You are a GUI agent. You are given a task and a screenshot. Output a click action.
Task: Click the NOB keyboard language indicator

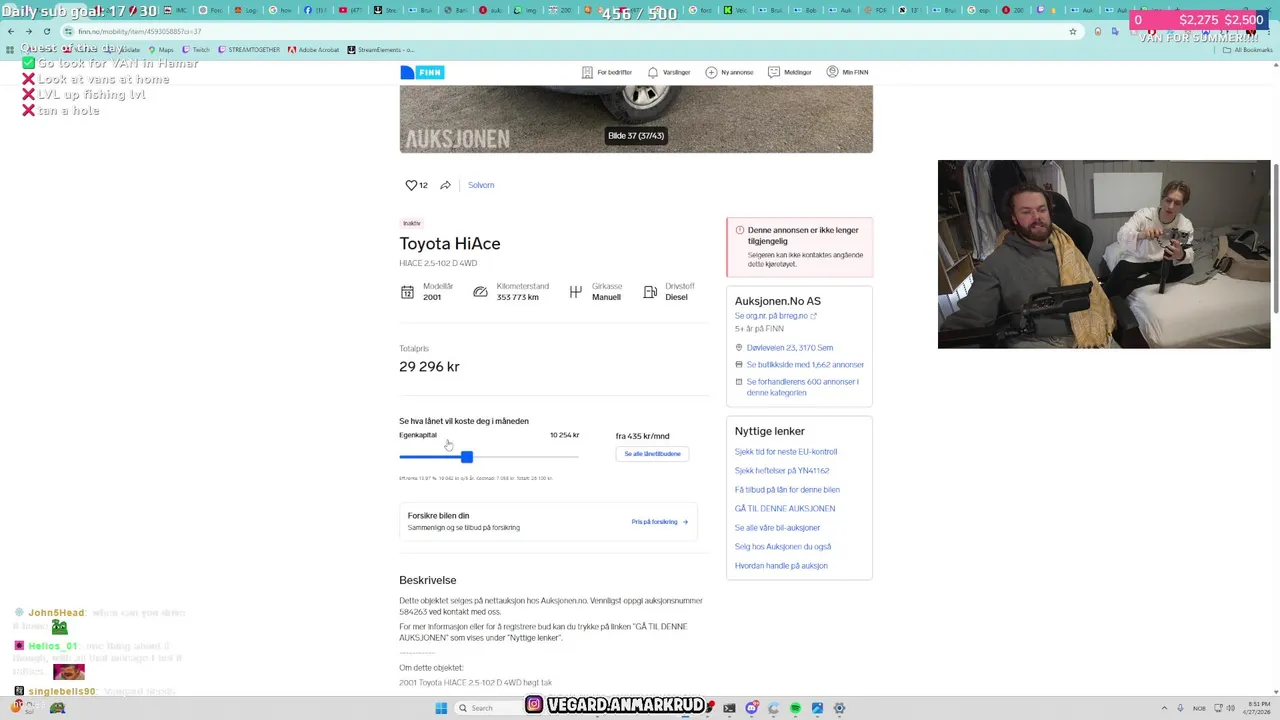(x=1199, y=708)
